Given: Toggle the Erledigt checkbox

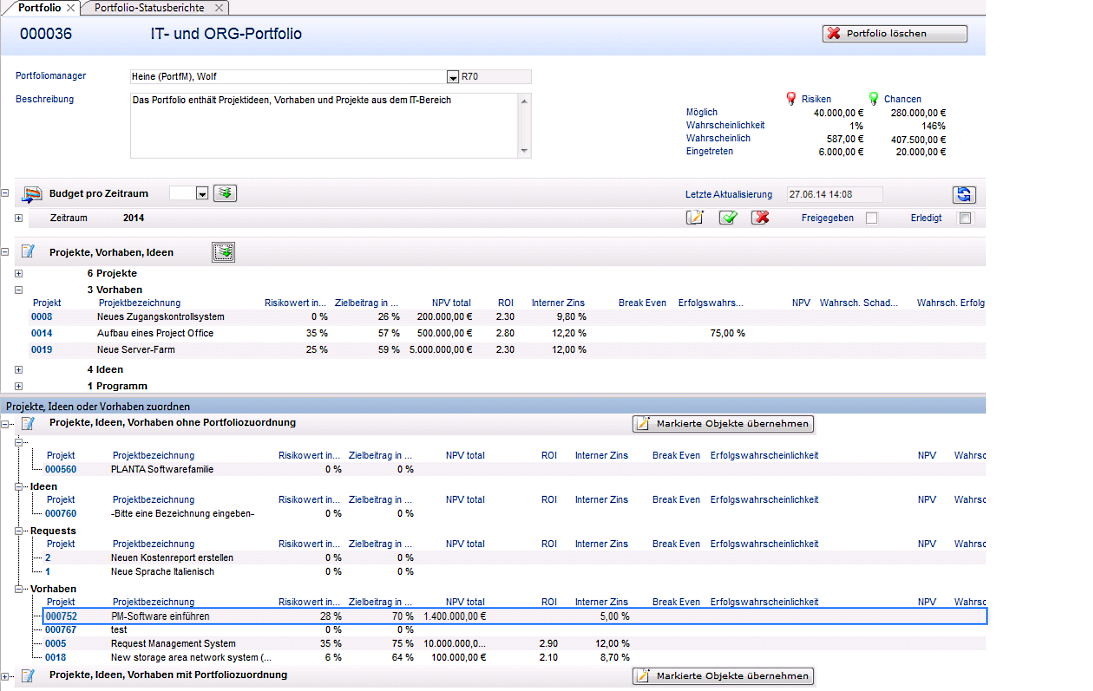Looking at the screenshot, I should (x=965, y=218).
